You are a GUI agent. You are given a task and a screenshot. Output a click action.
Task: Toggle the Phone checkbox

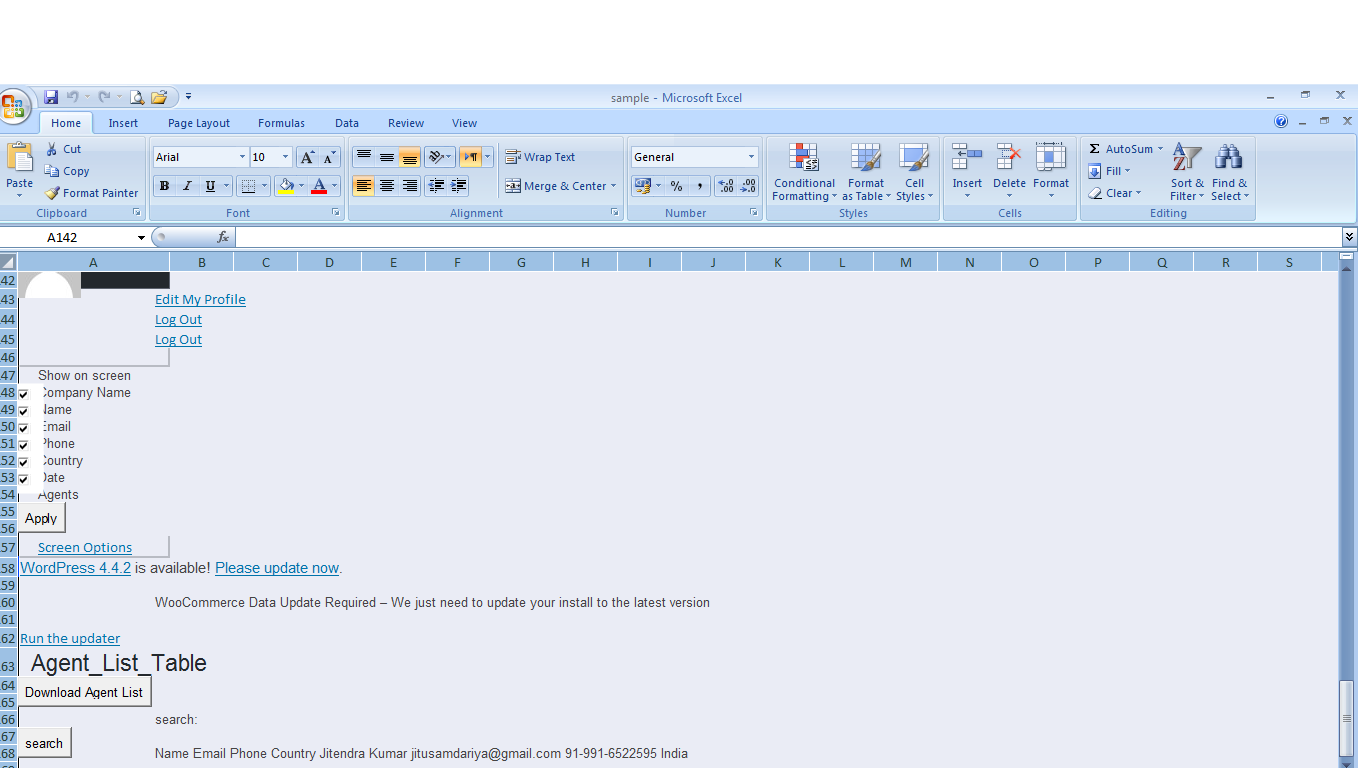point(24,445)
